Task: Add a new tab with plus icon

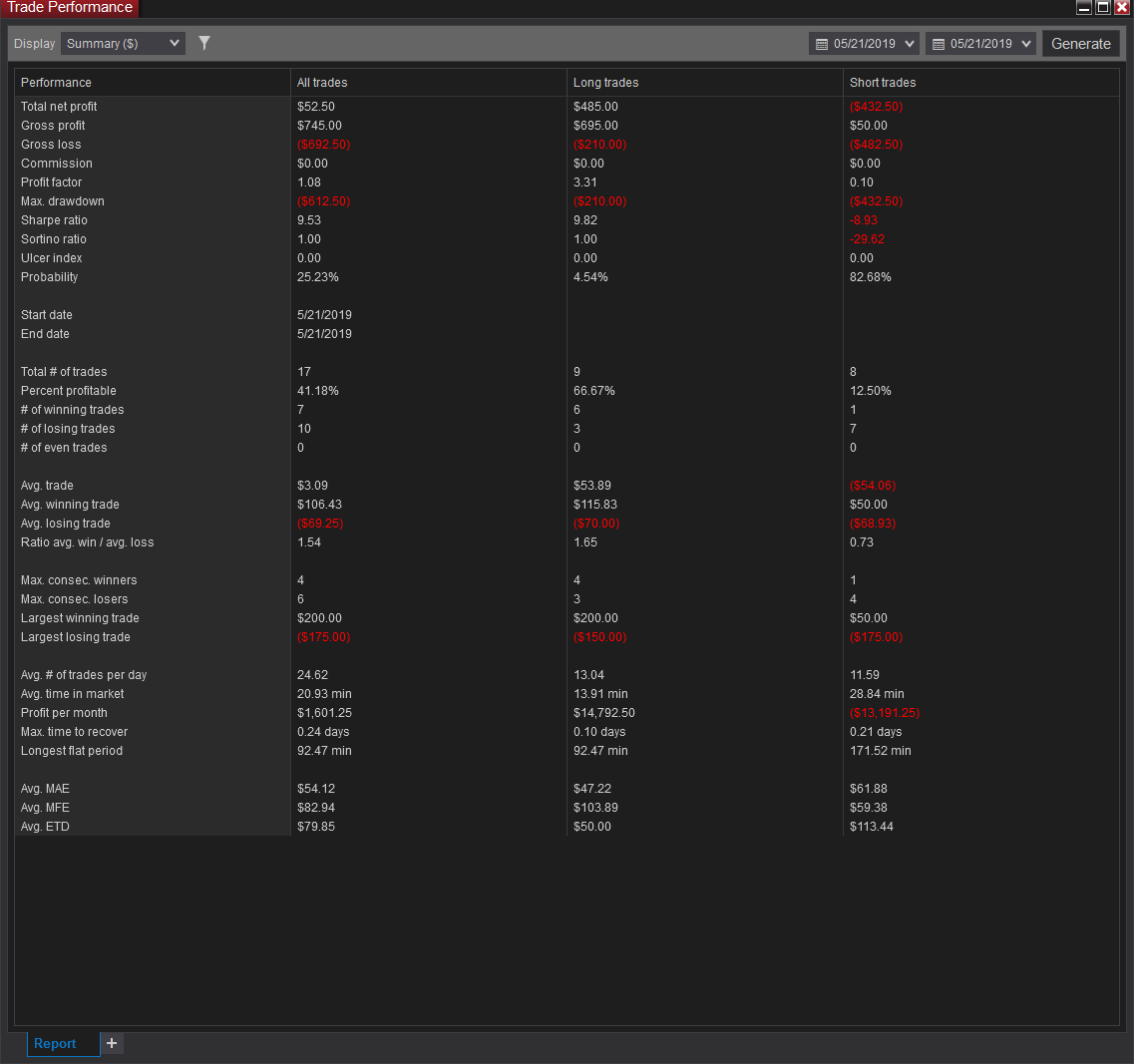Action: click(x=112, y=1043)
